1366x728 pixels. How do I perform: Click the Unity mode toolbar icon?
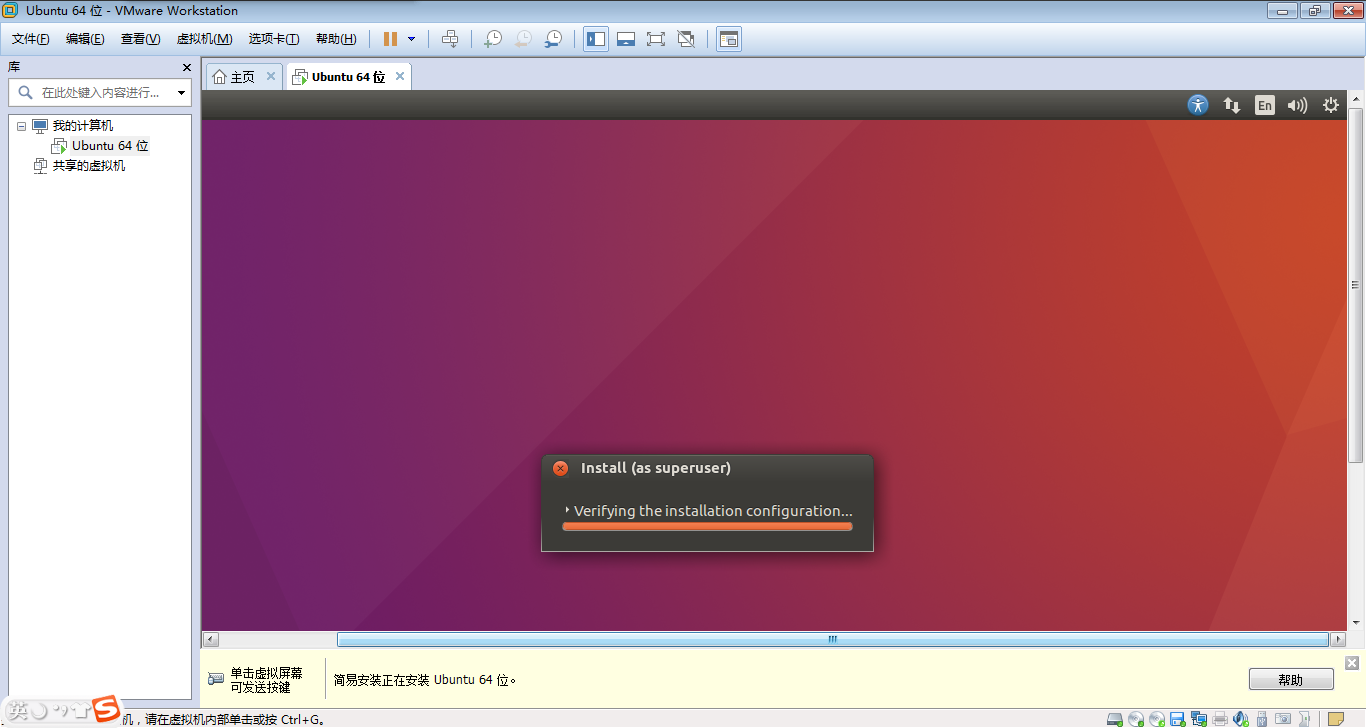(686, 39)
